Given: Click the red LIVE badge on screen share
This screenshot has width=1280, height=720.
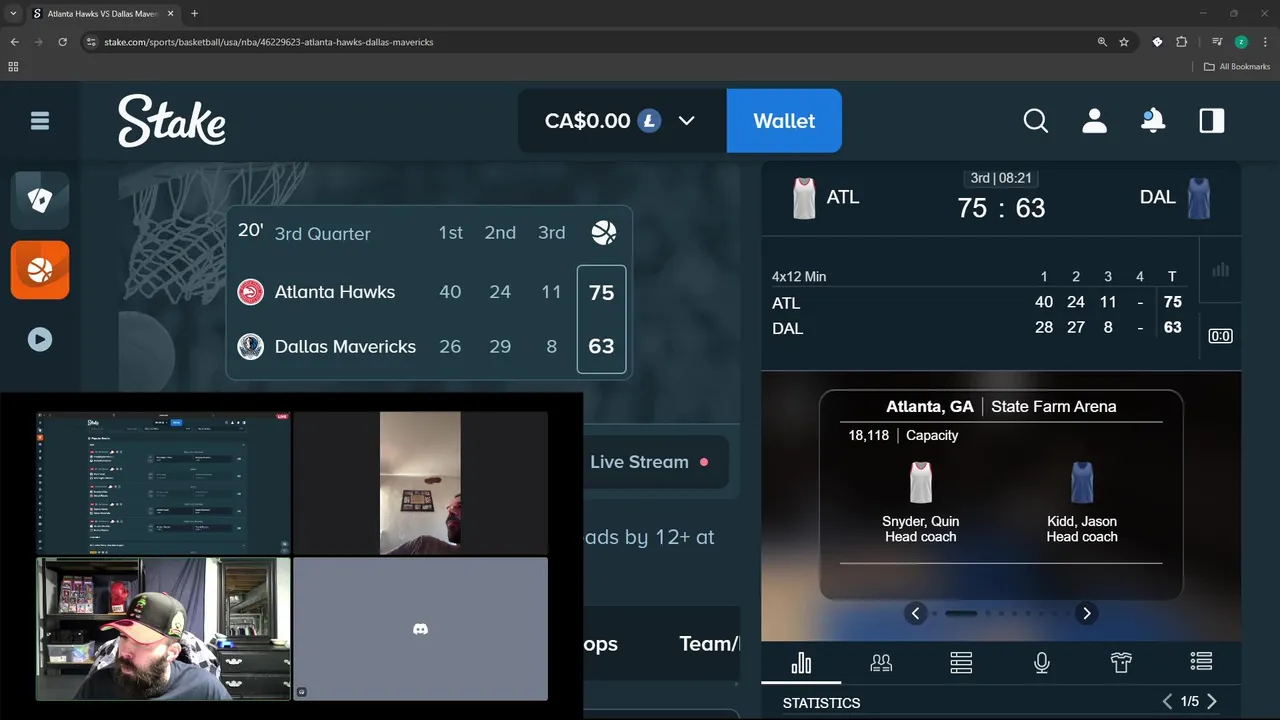Looking at the screenshot, I should (282, 417).
